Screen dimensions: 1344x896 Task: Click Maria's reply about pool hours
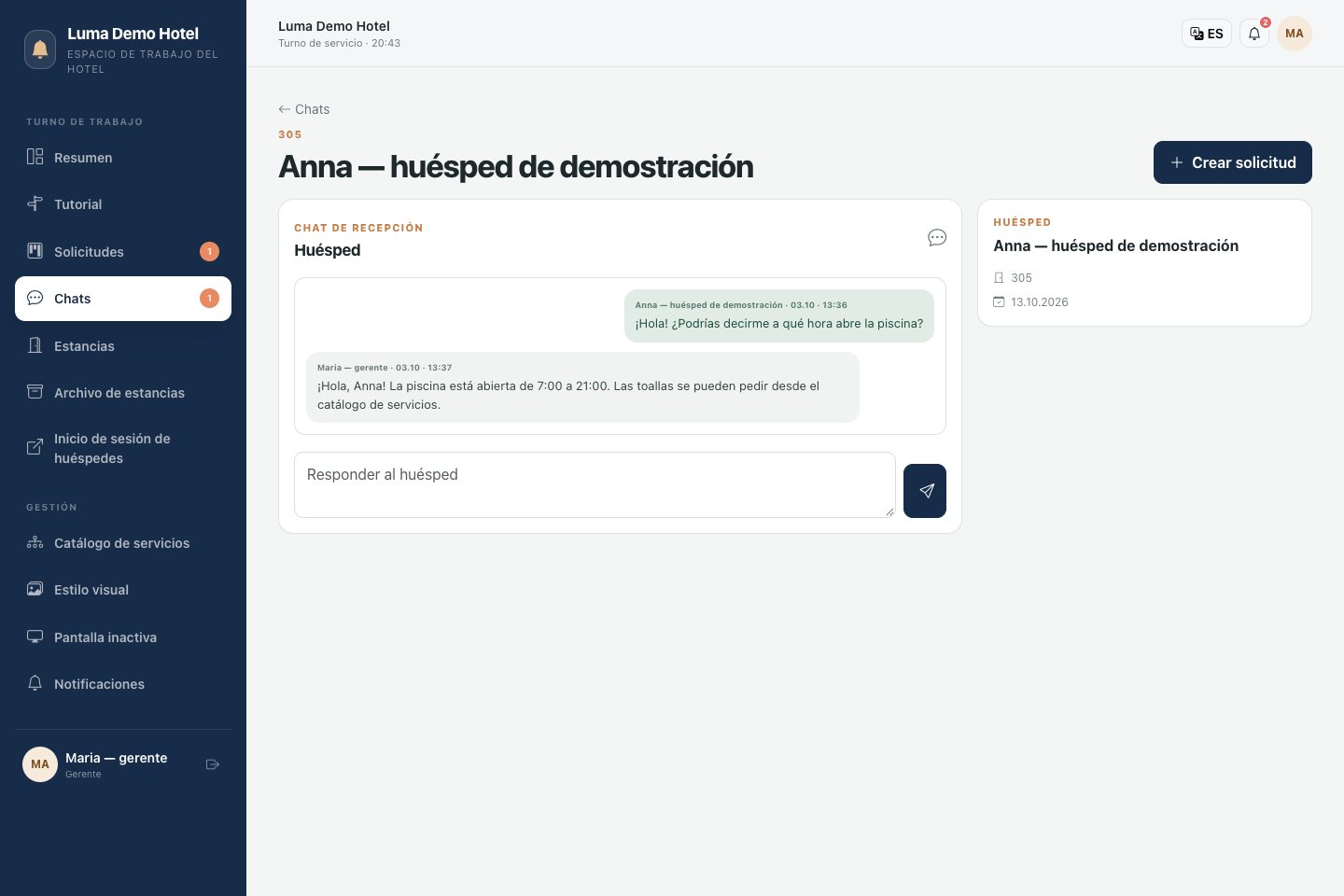click(582, 387)
